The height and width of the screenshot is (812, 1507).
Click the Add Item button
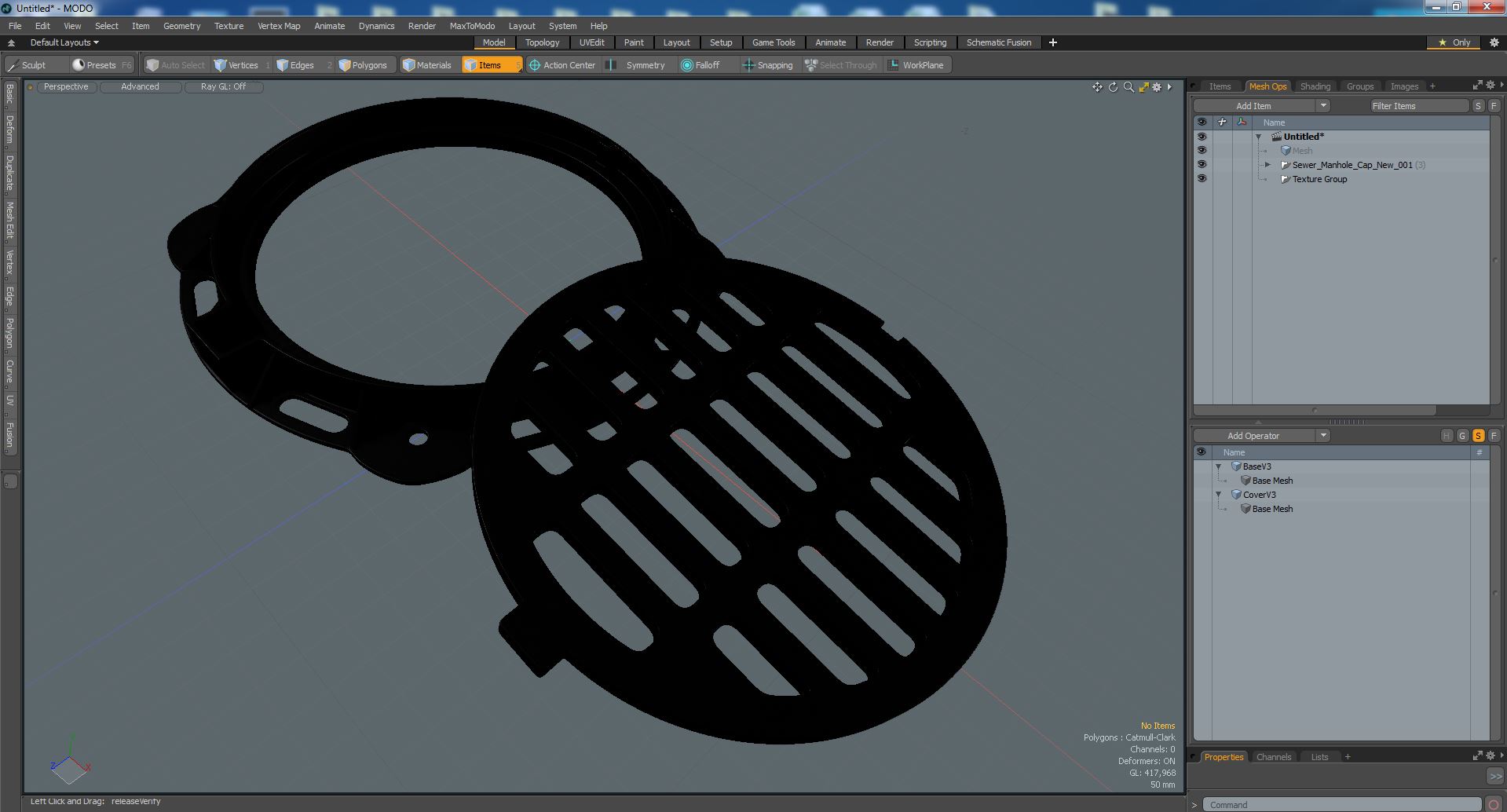pyautogui.click(x=1254, y=106)
